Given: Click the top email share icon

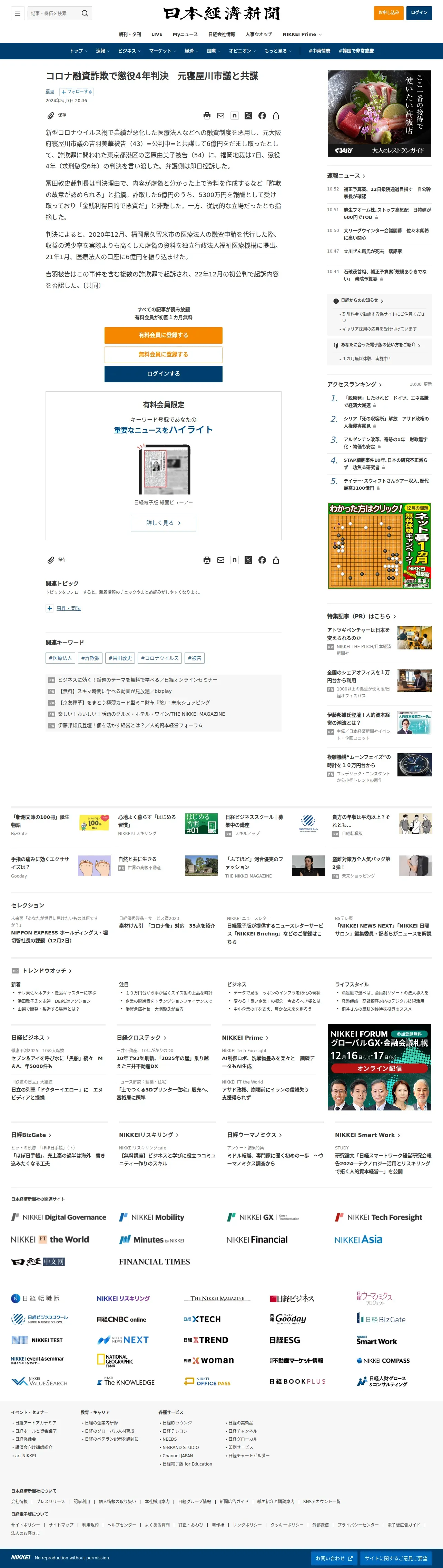Looking at the screenshot, I should click(221, 116).
